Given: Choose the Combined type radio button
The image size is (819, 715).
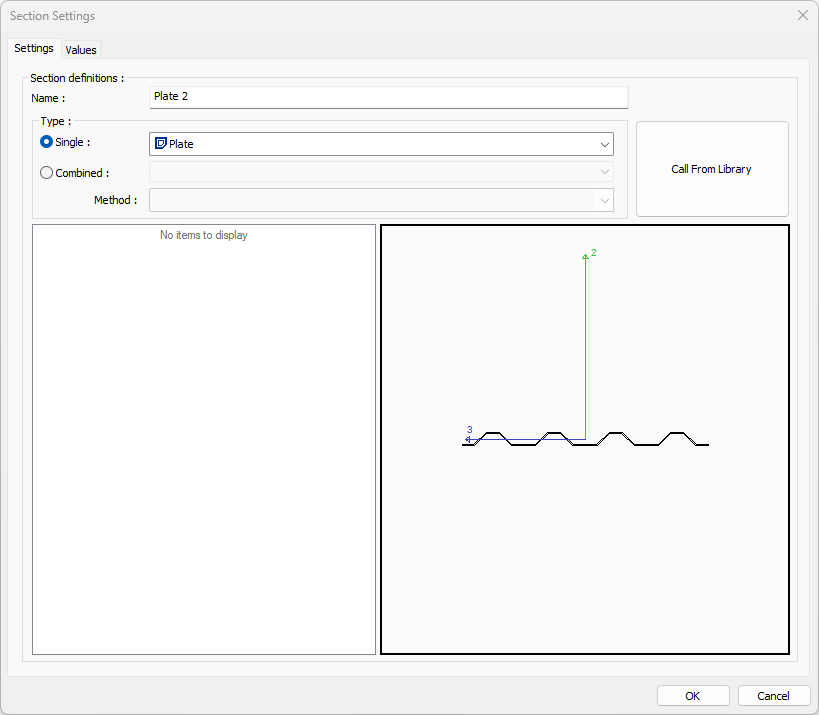Looking at the screenshot, I should click(46, 173).
